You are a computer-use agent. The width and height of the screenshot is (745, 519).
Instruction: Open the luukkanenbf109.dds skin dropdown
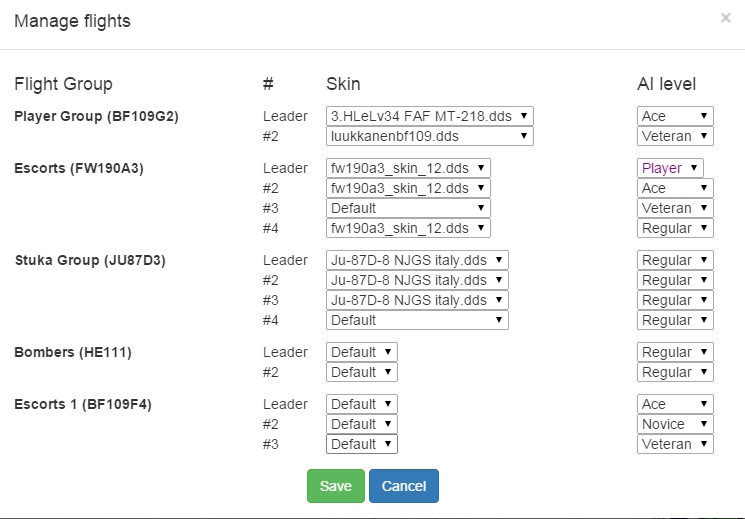430,136
